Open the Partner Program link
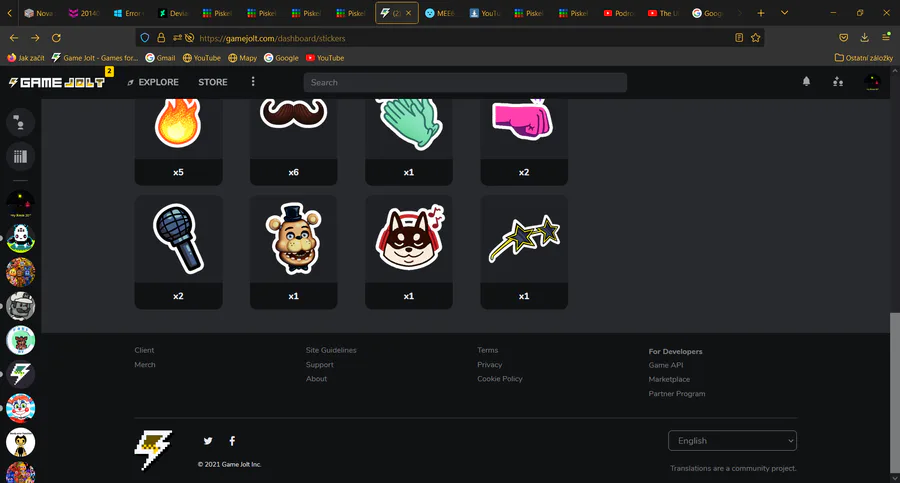The width and height of the screenshot is (900, 483). pos(677,393)
